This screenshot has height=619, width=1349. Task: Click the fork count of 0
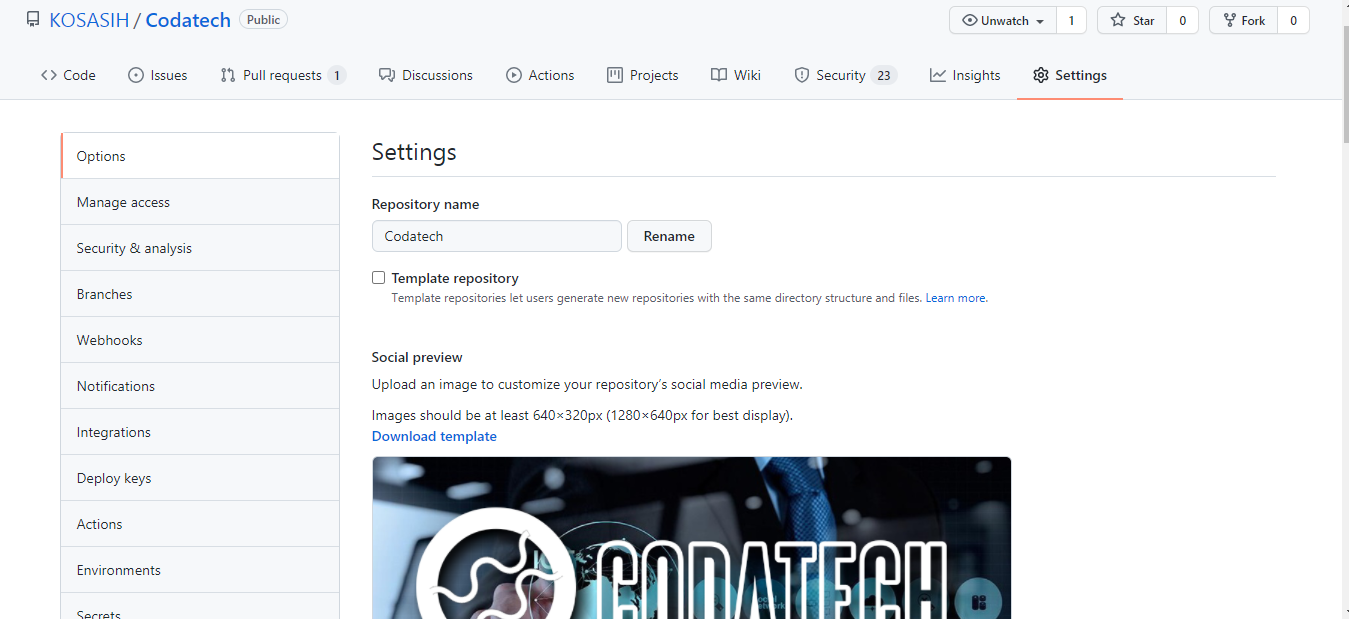coord(1294,20)
